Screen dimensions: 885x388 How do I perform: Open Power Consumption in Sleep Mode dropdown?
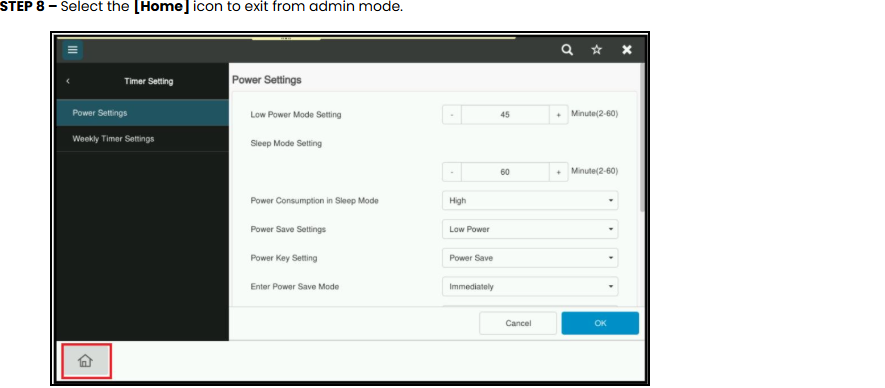click(530, 200)
